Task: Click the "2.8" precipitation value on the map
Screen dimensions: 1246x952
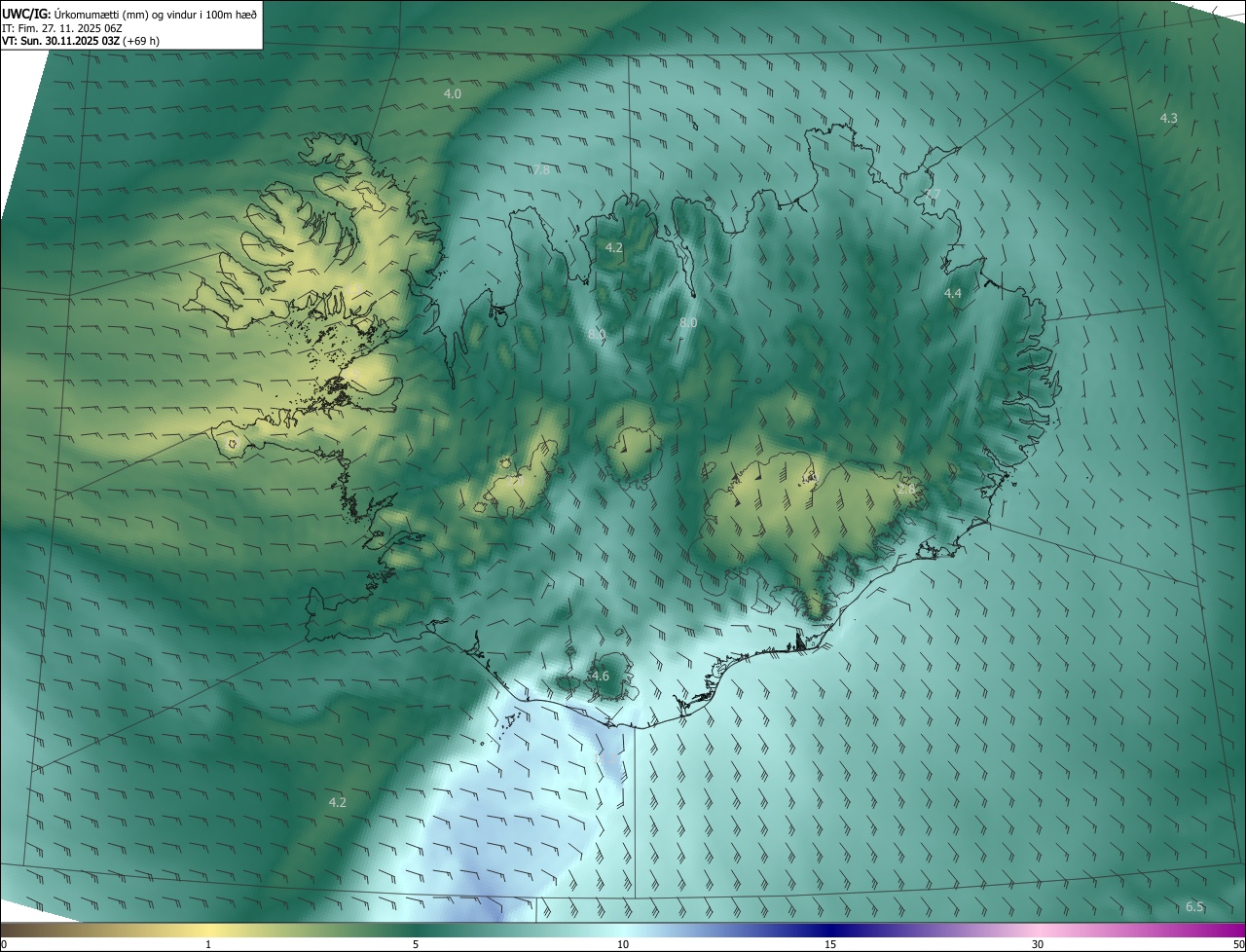Action: click(x=906, y=489)
